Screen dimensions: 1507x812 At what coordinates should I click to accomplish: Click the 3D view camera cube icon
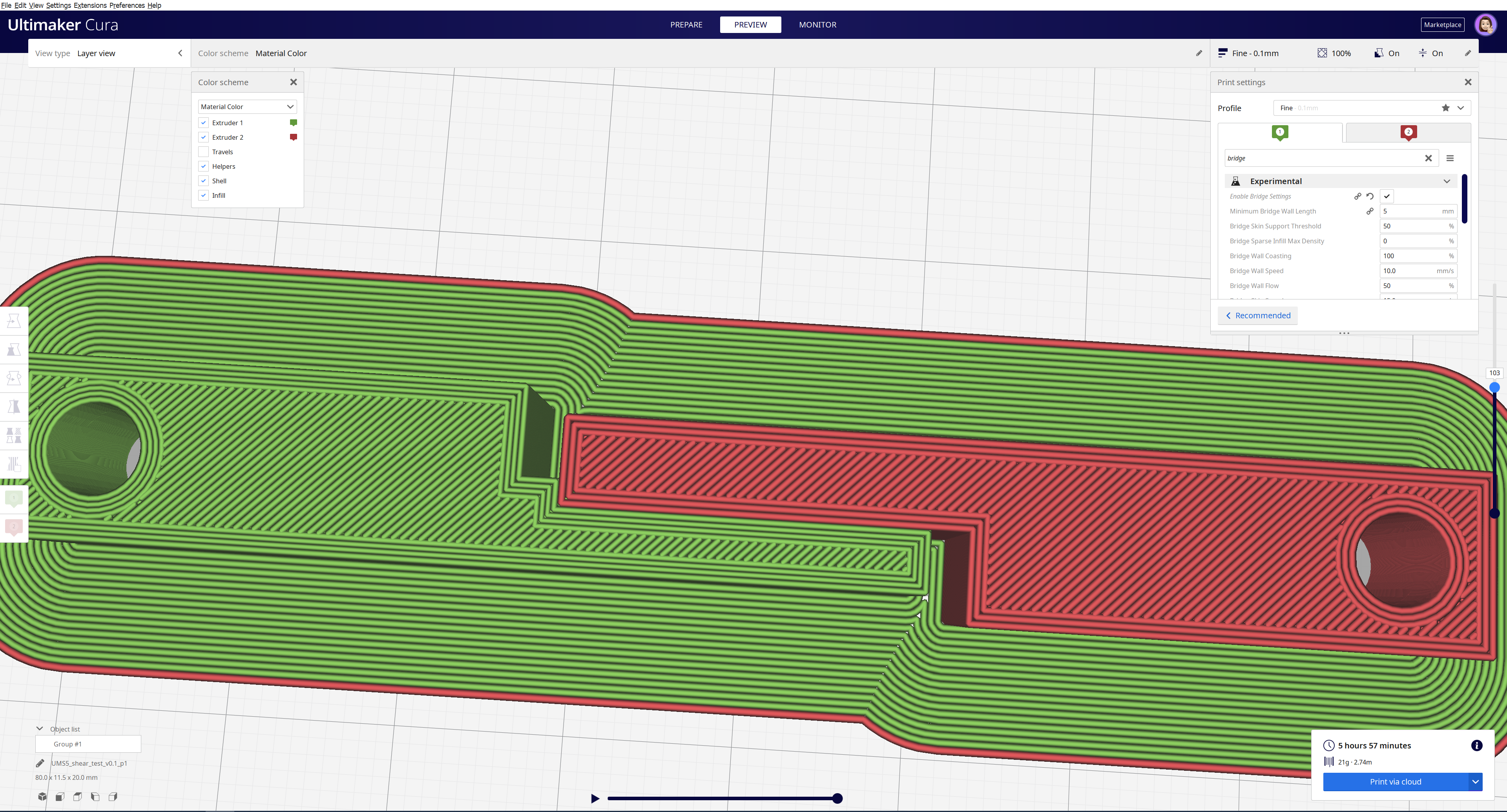42,796
